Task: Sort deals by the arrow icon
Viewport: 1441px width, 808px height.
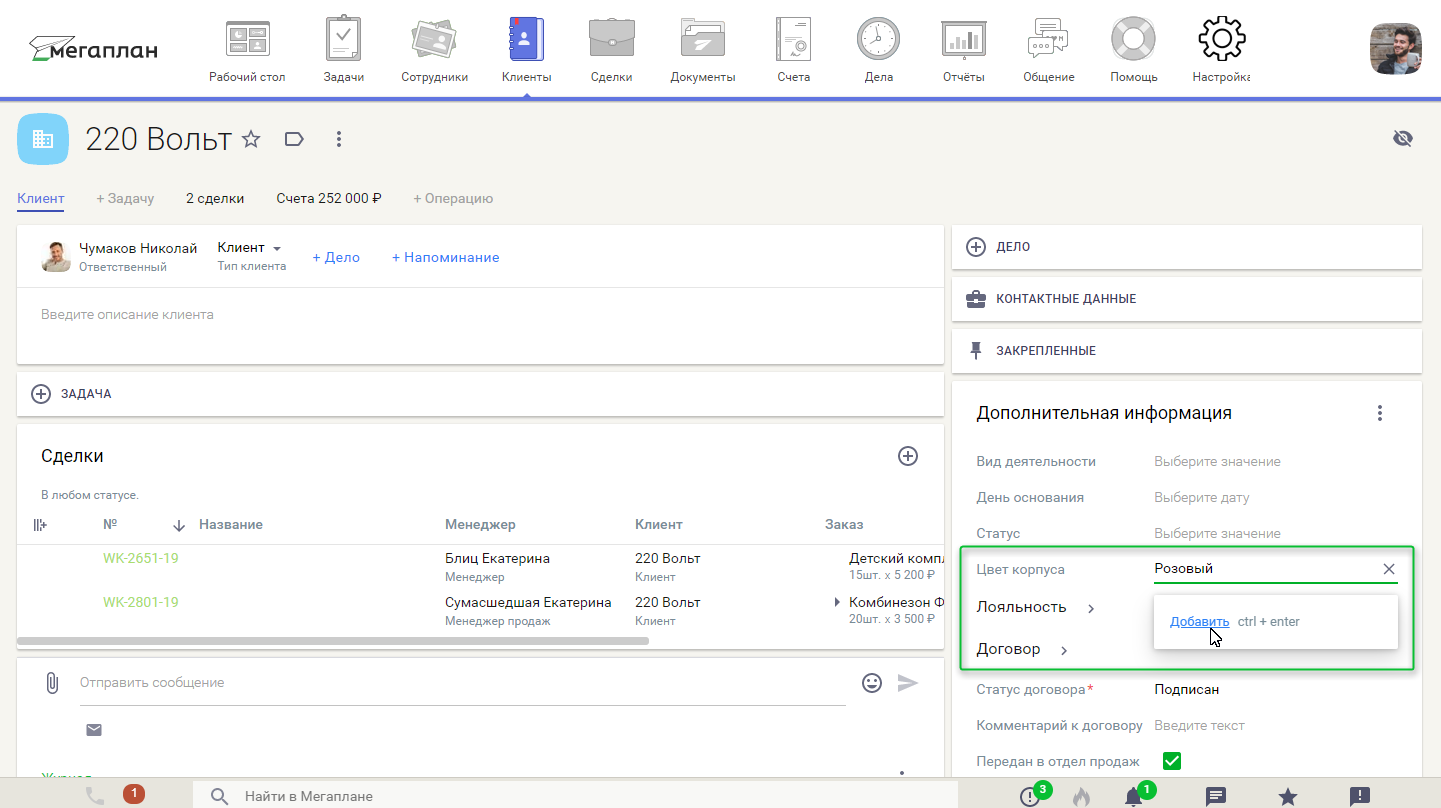Action: pos(180,525)
